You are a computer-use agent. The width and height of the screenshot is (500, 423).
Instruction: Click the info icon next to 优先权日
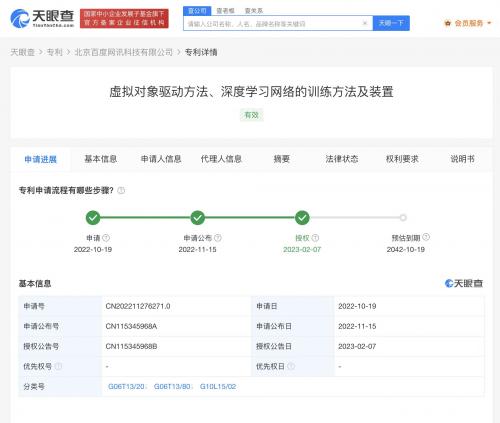291,366
